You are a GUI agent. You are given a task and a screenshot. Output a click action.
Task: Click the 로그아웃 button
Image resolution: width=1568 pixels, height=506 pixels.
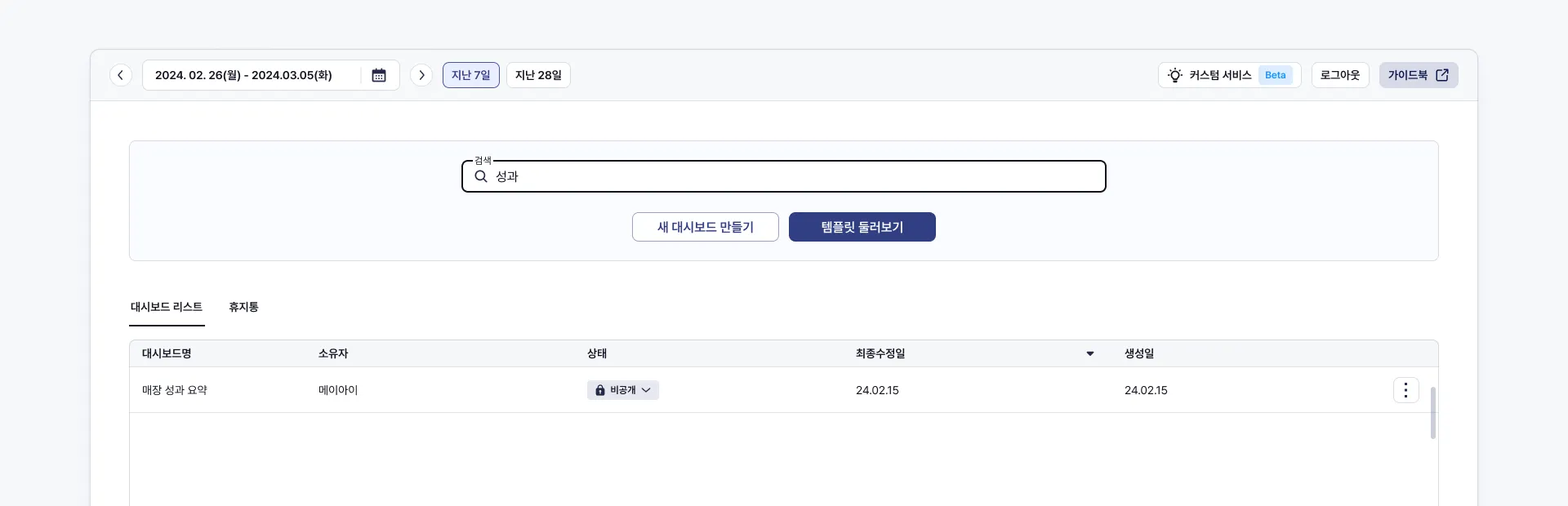coord(1340,75)
